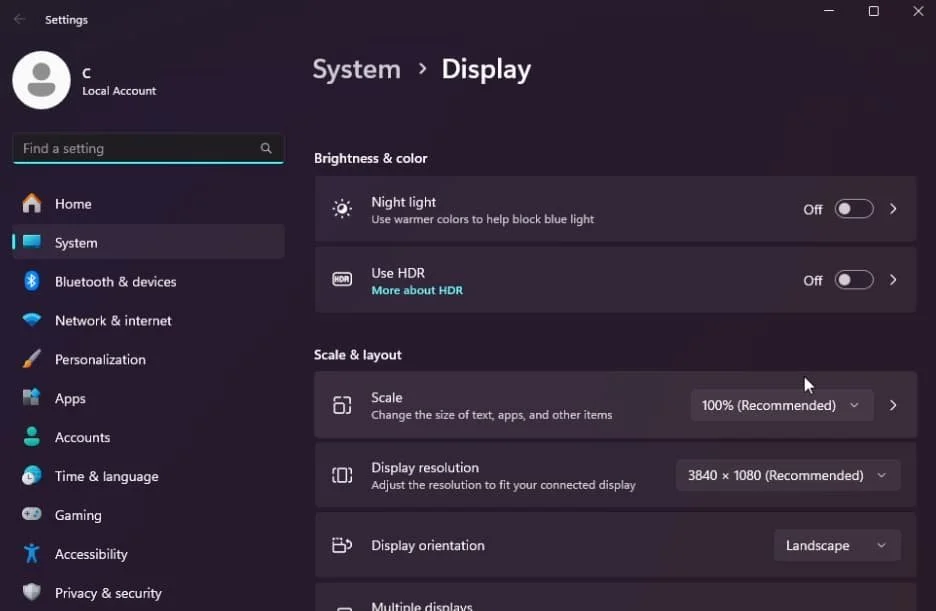Viewport: 936px width, 611px height.
Task: Open Time & language section
Action: [x=148, y=476]
